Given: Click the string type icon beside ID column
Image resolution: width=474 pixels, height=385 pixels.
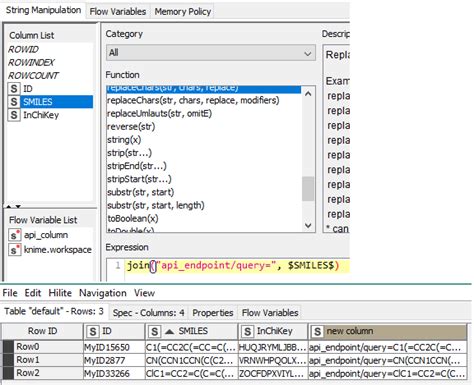Looking at the screenshot, I should pos(14,89).
